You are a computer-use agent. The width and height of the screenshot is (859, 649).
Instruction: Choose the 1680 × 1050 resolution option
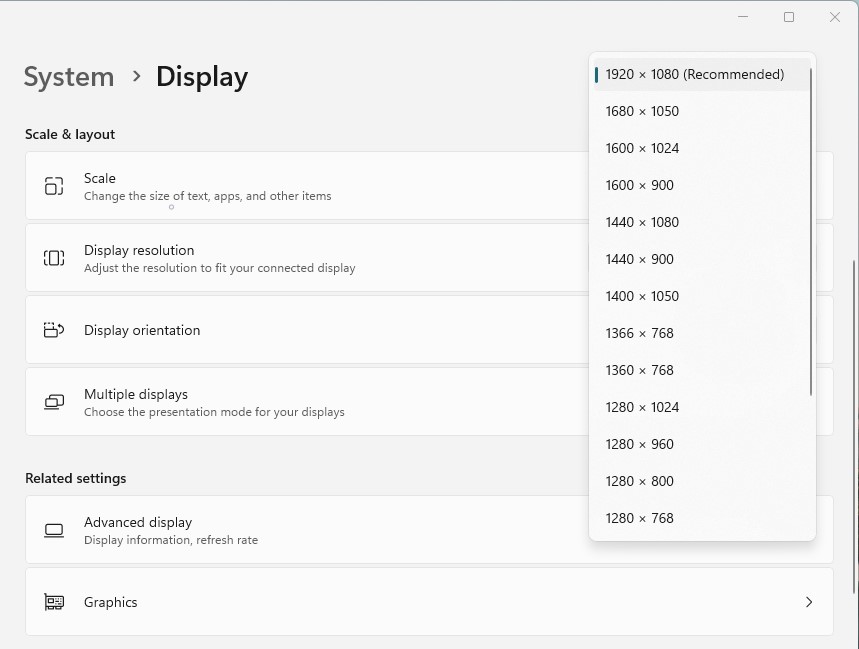642,111
